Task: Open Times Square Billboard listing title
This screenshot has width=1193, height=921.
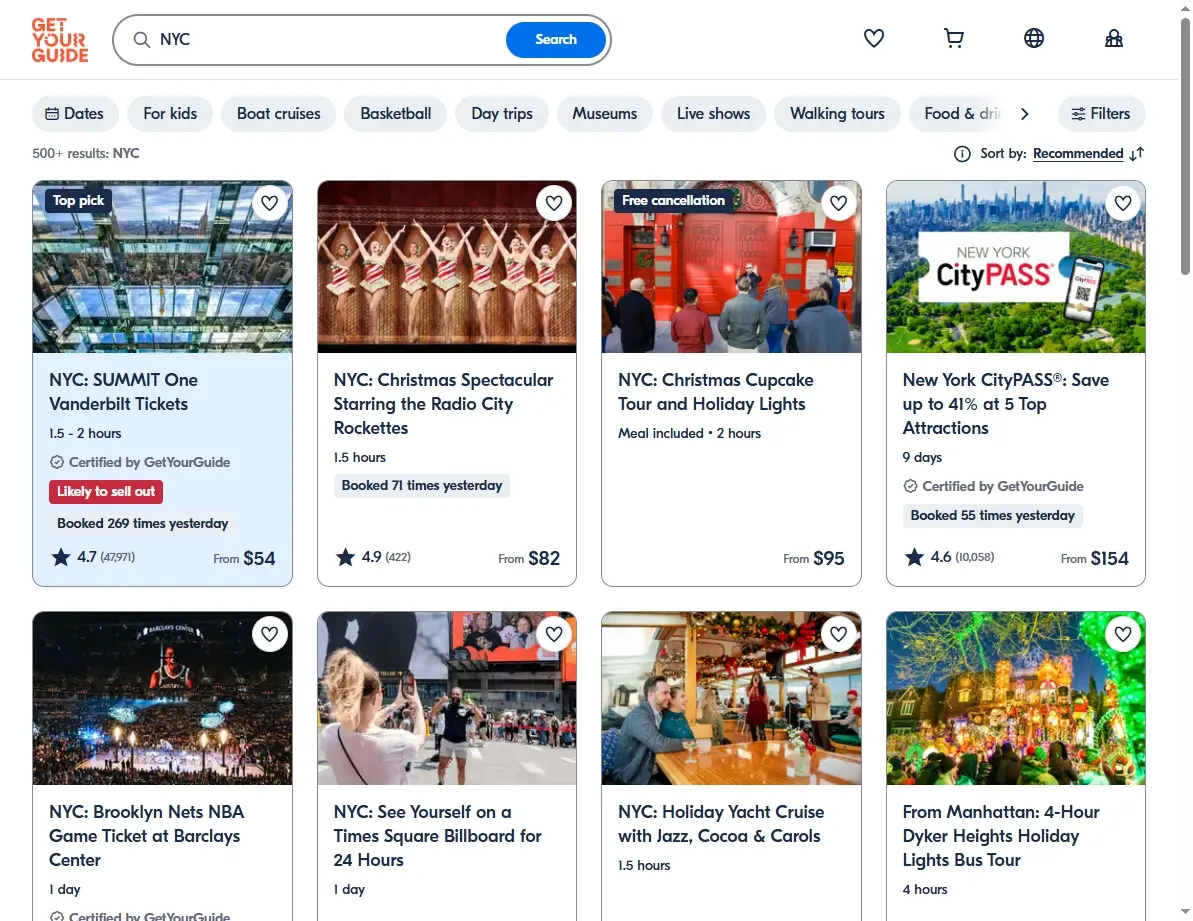Action: pos(437,836)
